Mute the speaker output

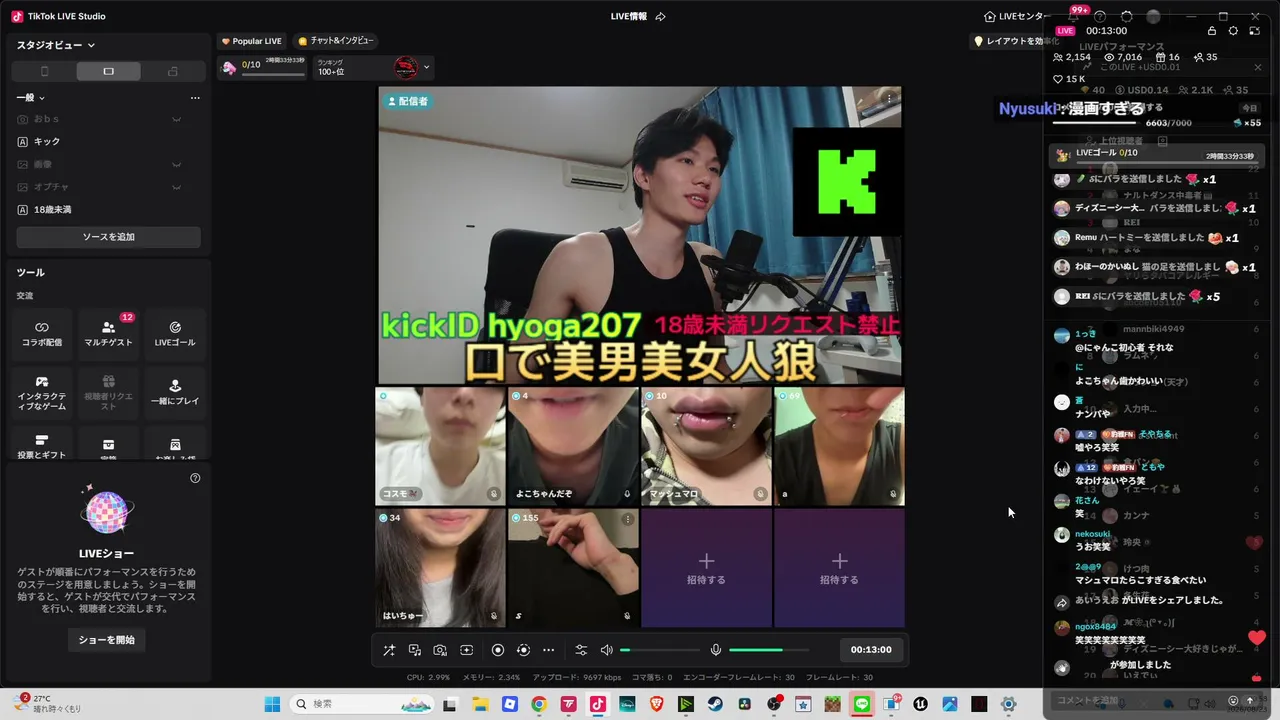pyautogui.click(x=606, y=650)
